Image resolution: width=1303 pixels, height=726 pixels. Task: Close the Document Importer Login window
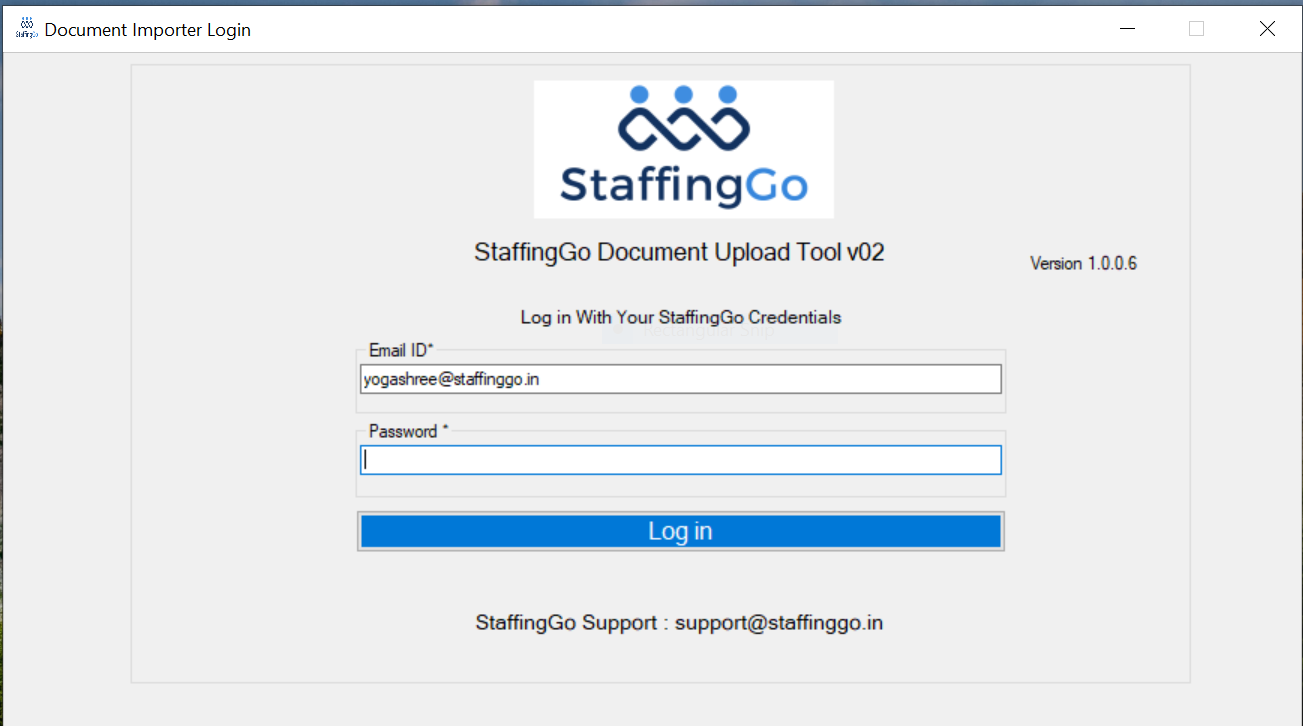pyautogui.click(x=1267, y=29)
